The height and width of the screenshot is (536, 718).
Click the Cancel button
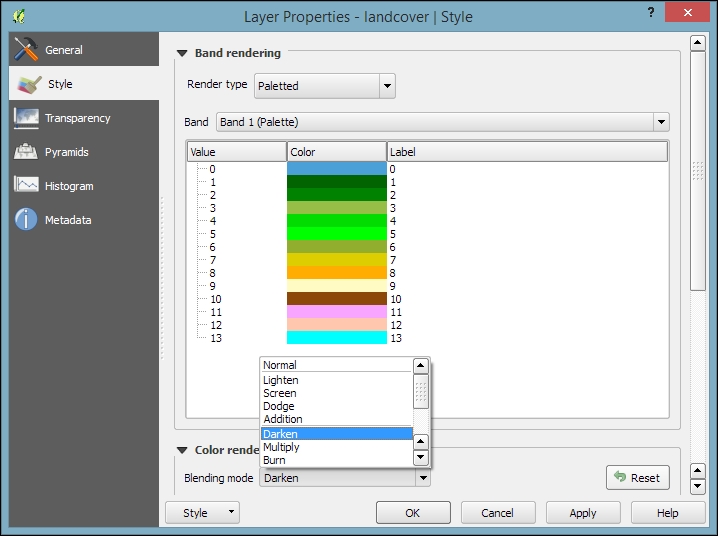(x=498, y=513)
